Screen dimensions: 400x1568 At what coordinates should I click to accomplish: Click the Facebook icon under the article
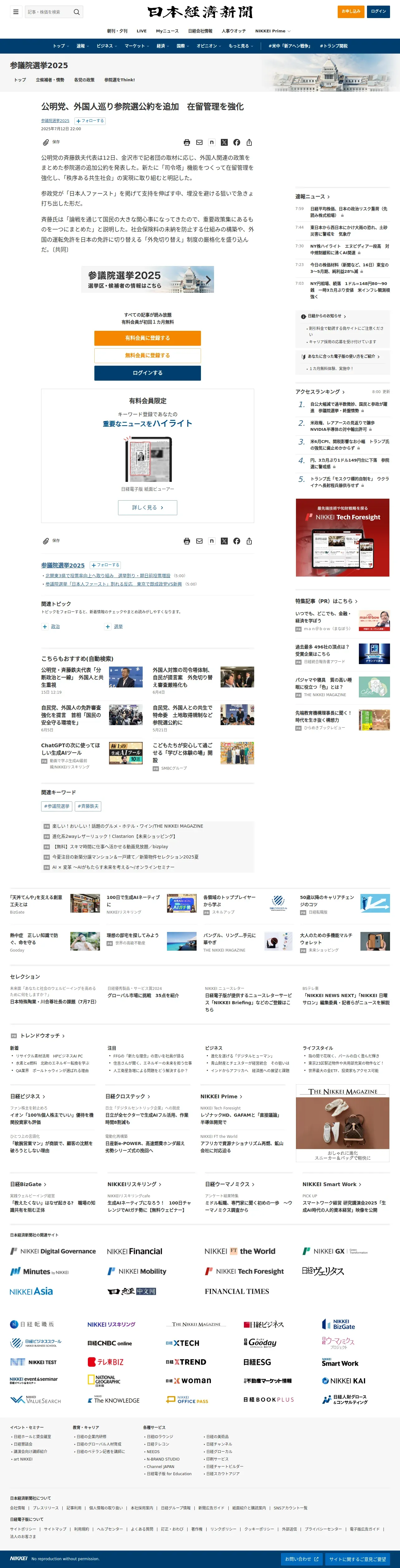pyautogui.click(x=237, y=541)
